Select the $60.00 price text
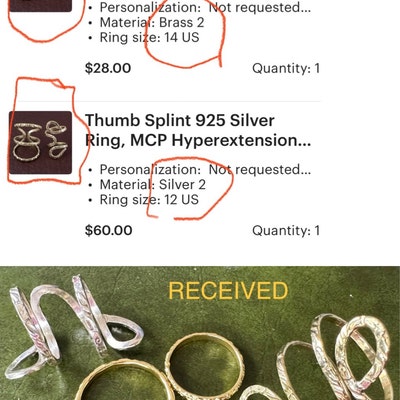This screenshot has width=400, height=400. point(108,230)
